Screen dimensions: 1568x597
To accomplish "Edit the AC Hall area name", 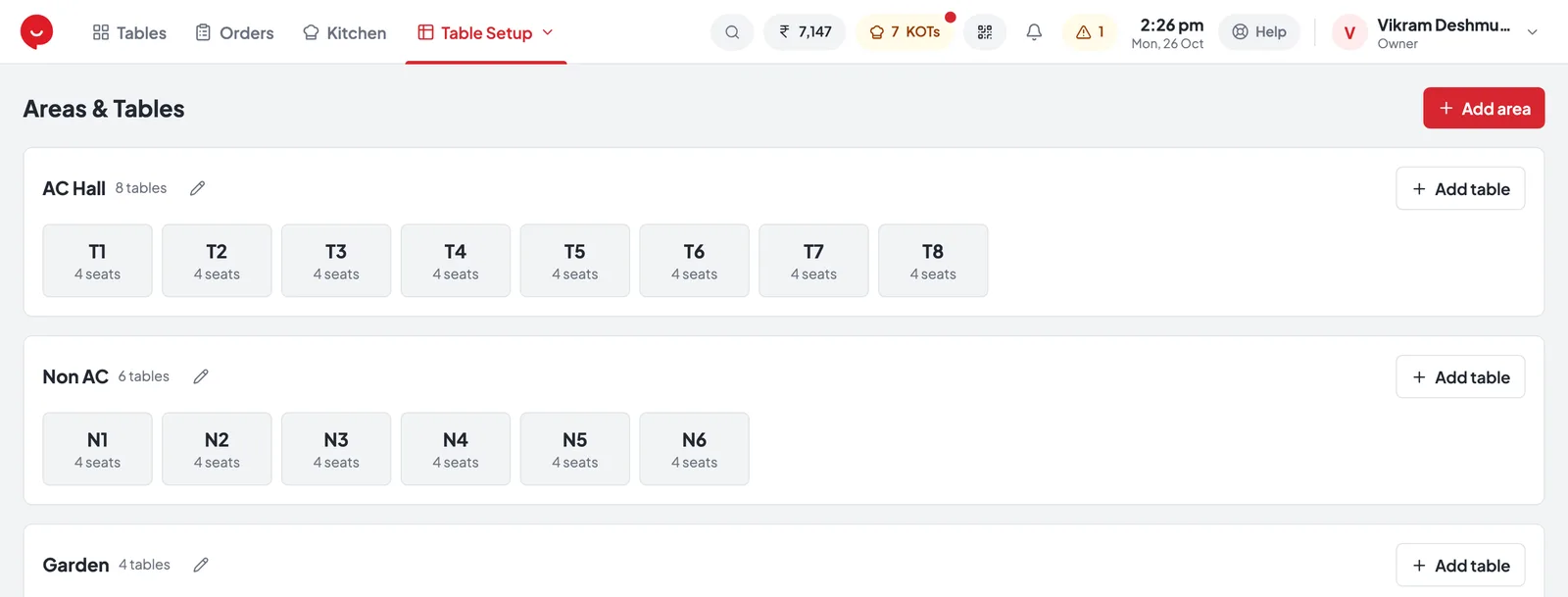I will 197,188.
